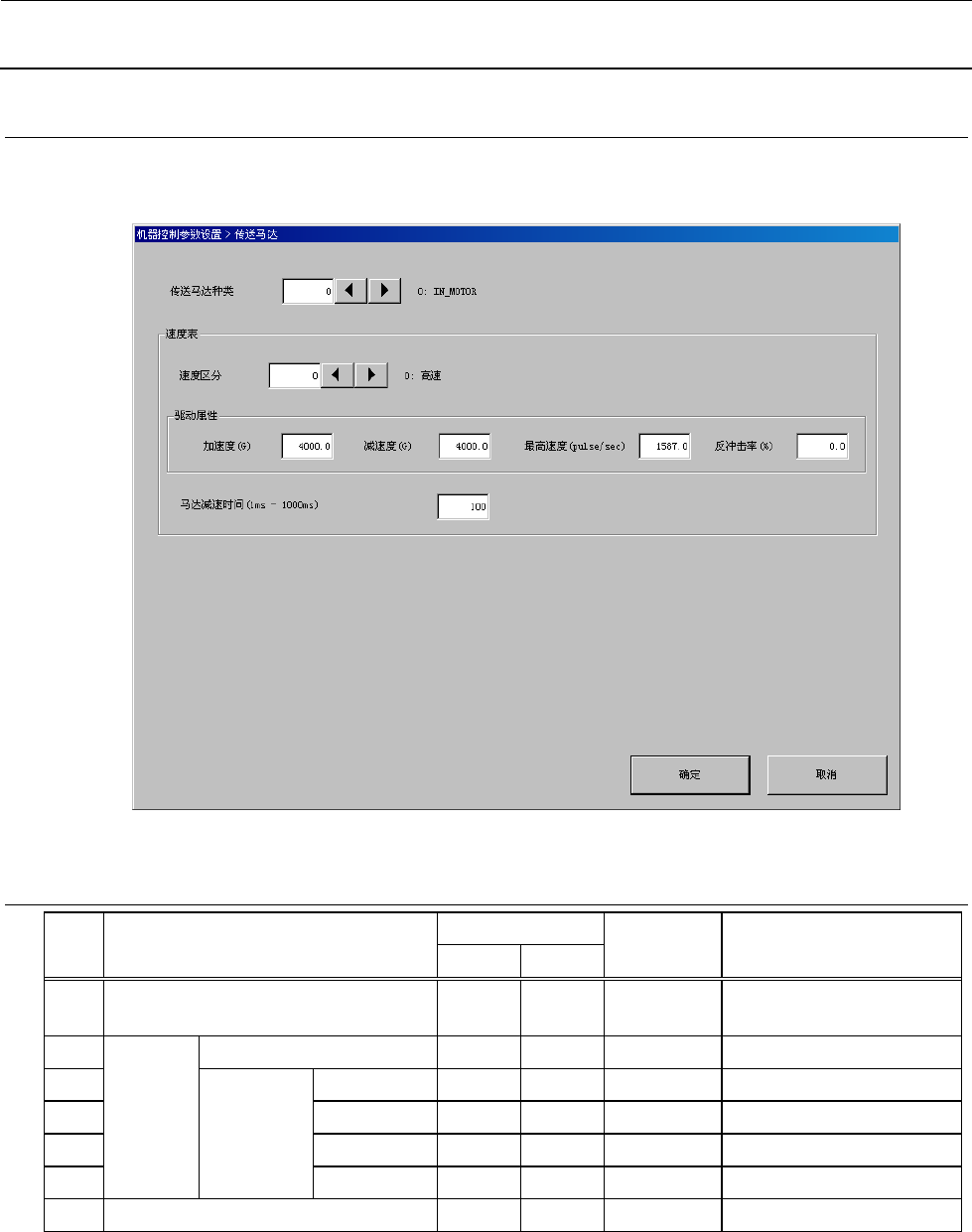Click the 机器控制参数设置 > 传送马达 title bar
972x1232 pixels.
point(516,235)
